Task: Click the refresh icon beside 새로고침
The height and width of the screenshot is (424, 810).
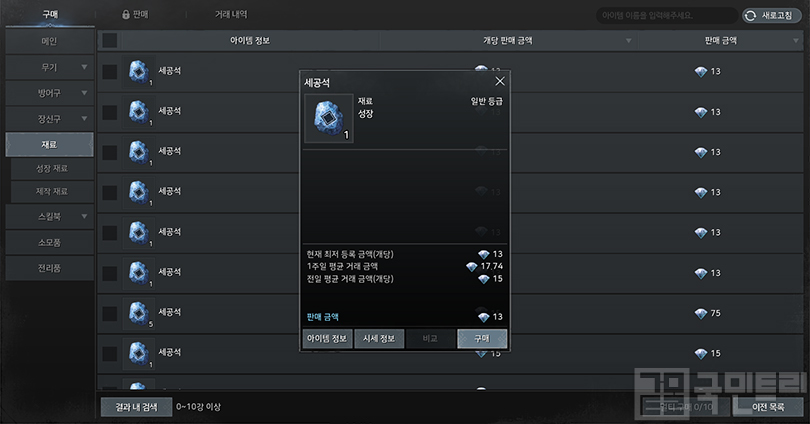Action: 751,15
